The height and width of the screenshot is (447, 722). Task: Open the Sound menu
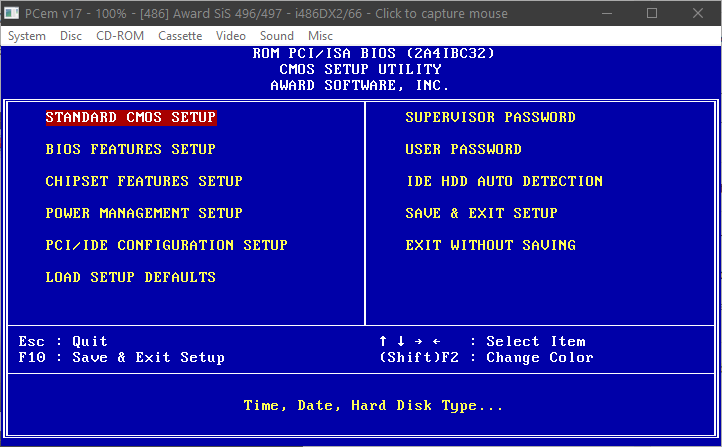pyautogui.click(x=277, y=36)
